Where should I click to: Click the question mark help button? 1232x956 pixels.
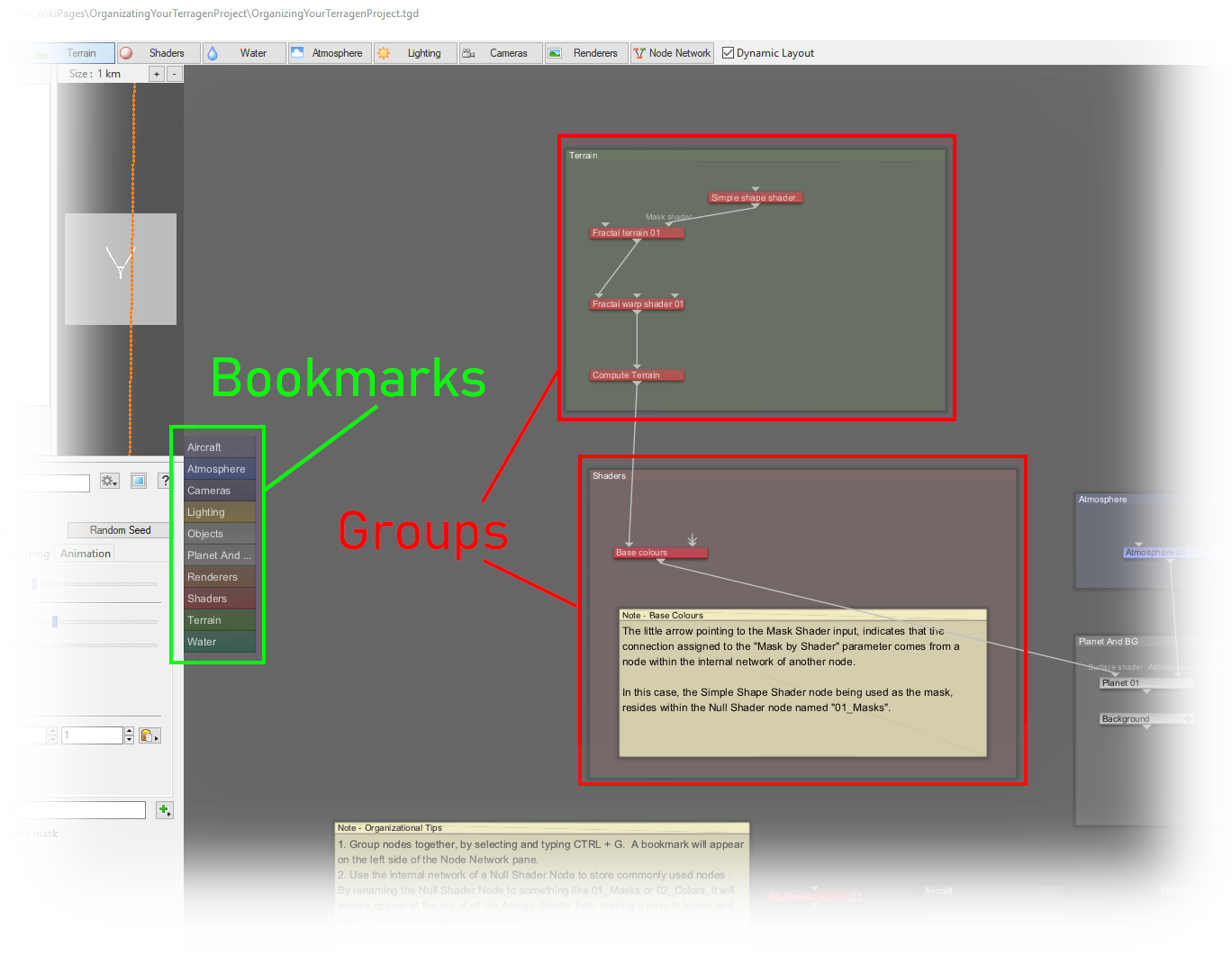[165, 482]
